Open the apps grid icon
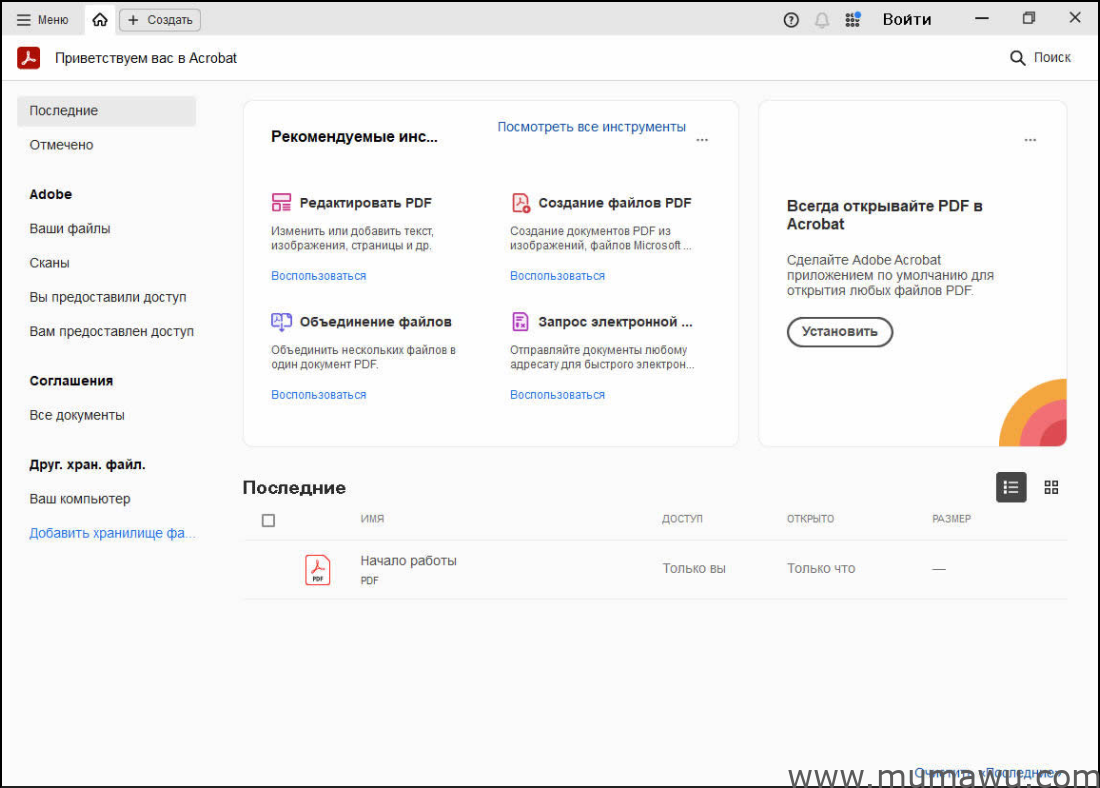 (x=852, y=20)
